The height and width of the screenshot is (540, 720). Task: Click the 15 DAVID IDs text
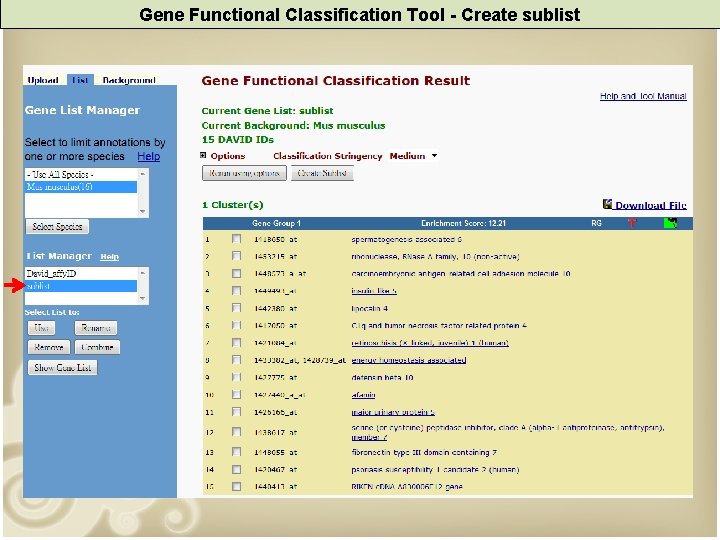coord(238,140)
